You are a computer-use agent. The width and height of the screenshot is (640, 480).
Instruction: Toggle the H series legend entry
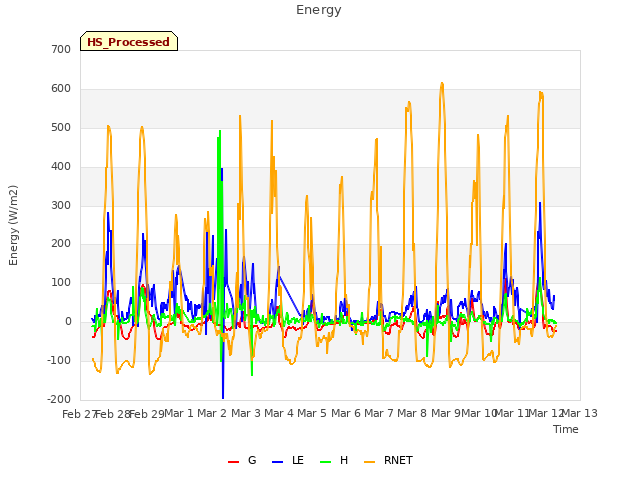point(334,460)
